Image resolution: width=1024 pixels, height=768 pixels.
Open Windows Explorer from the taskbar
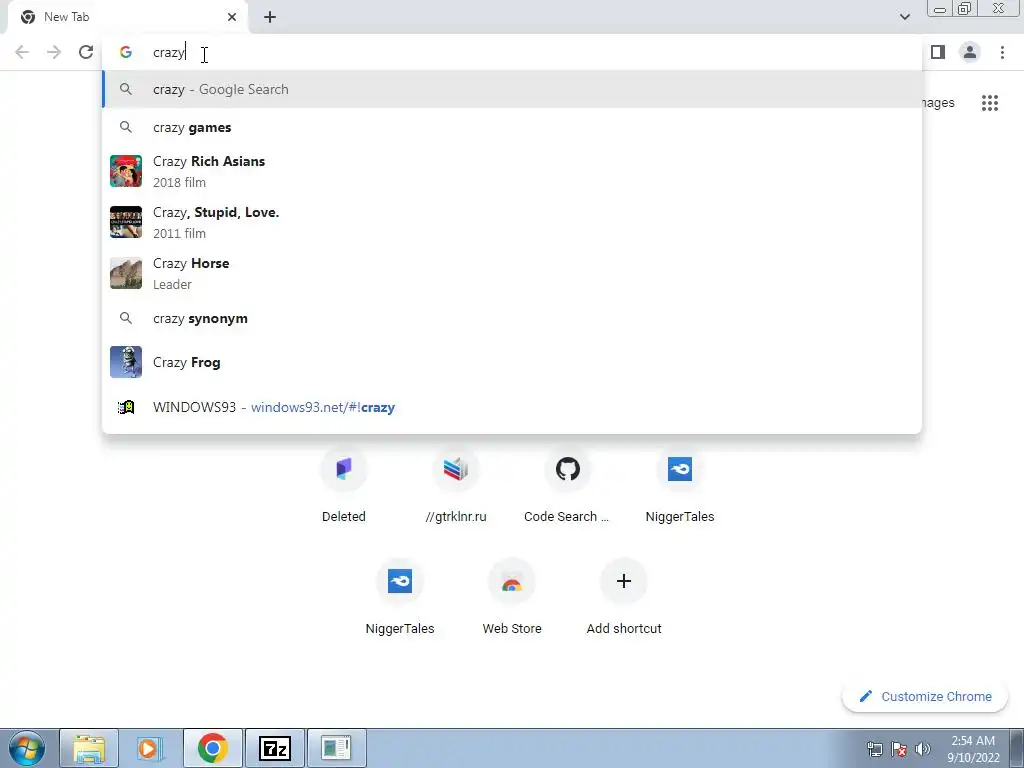pos(89,748)
